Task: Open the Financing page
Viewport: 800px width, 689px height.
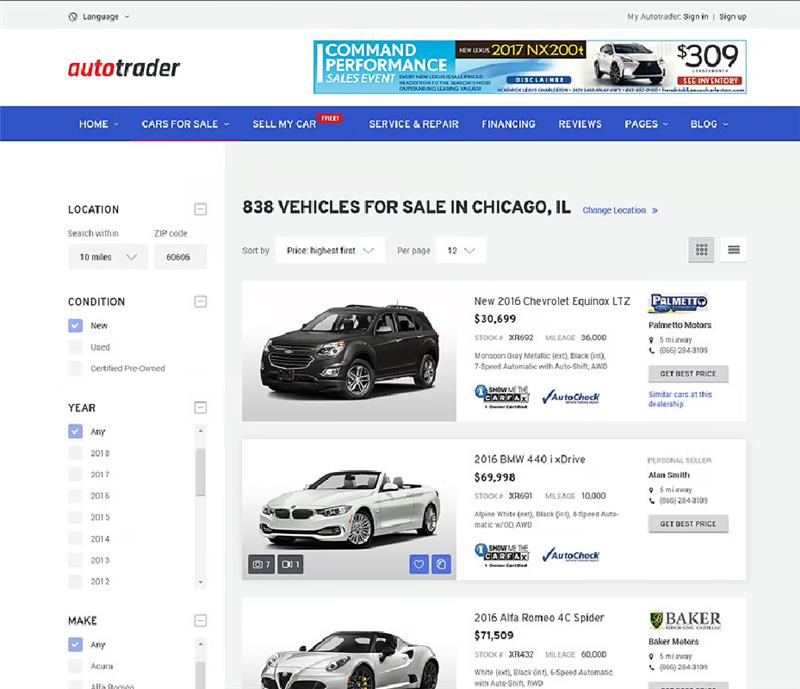Action: [509, 124]
